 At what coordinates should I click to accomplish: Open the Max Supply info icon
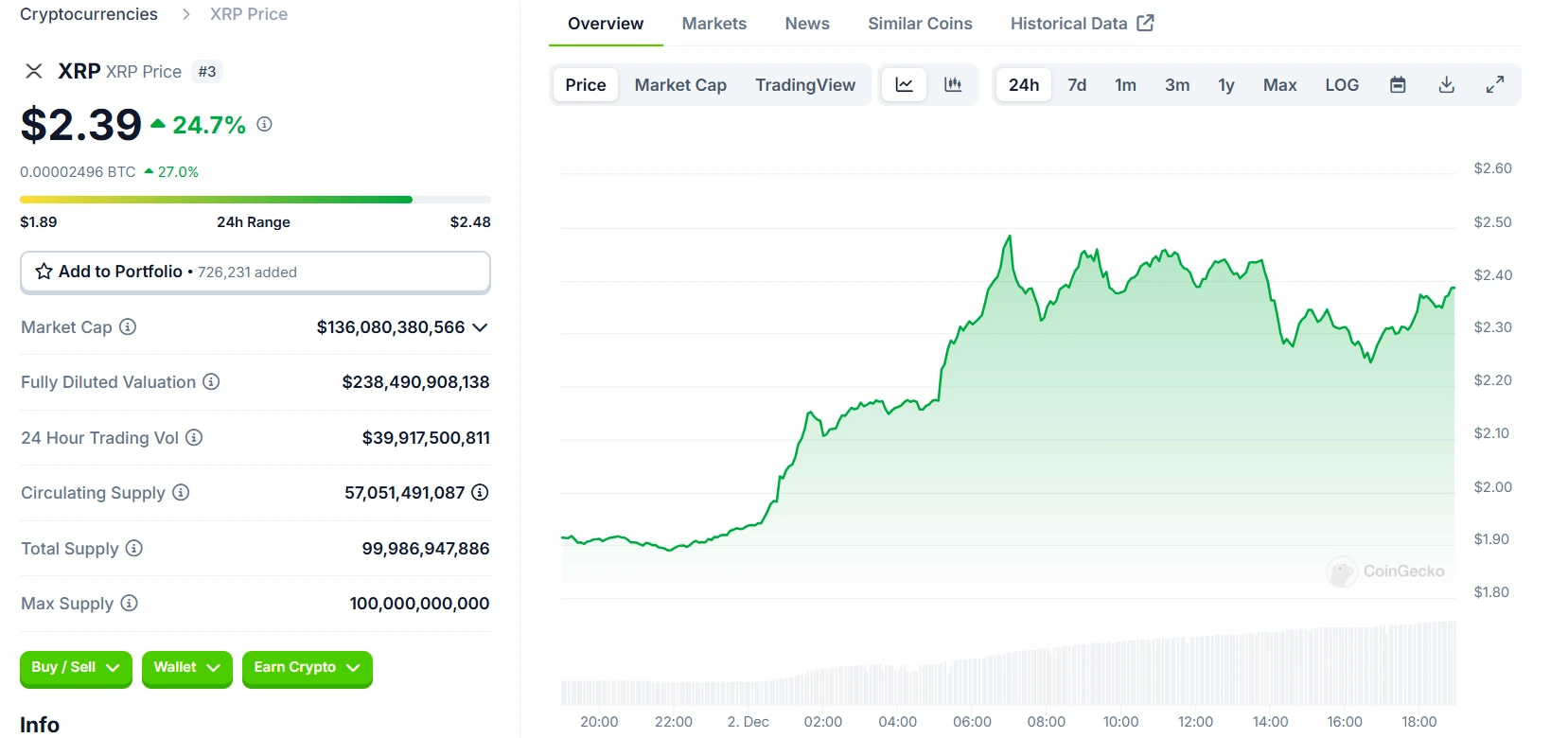[x=129, y=603]
